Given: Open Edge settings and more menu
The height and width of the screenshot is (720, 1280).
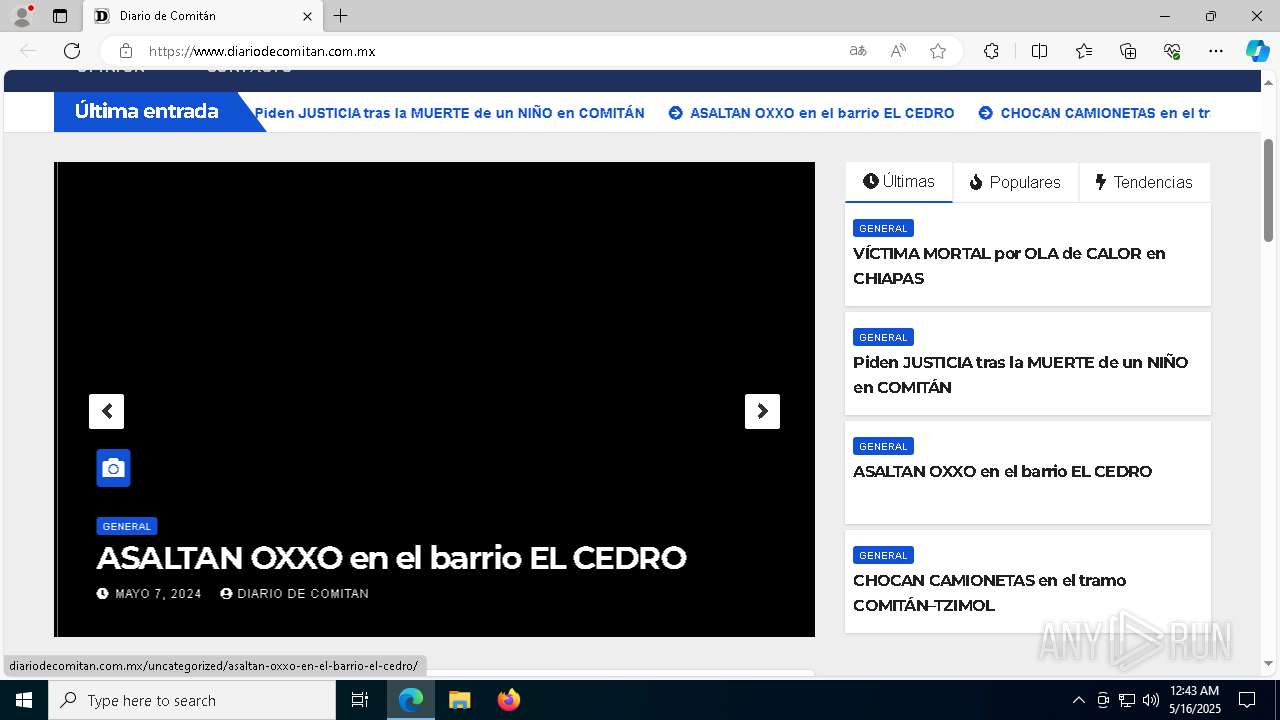Looking at the screenshot, I should [1216, 51].
